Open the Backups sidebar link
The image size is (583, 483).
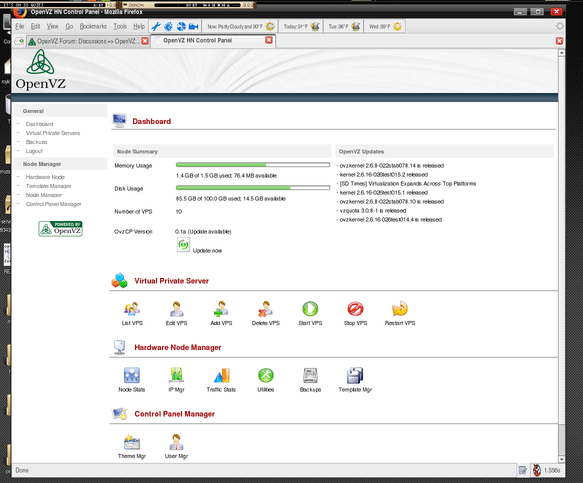pos(36,142)
